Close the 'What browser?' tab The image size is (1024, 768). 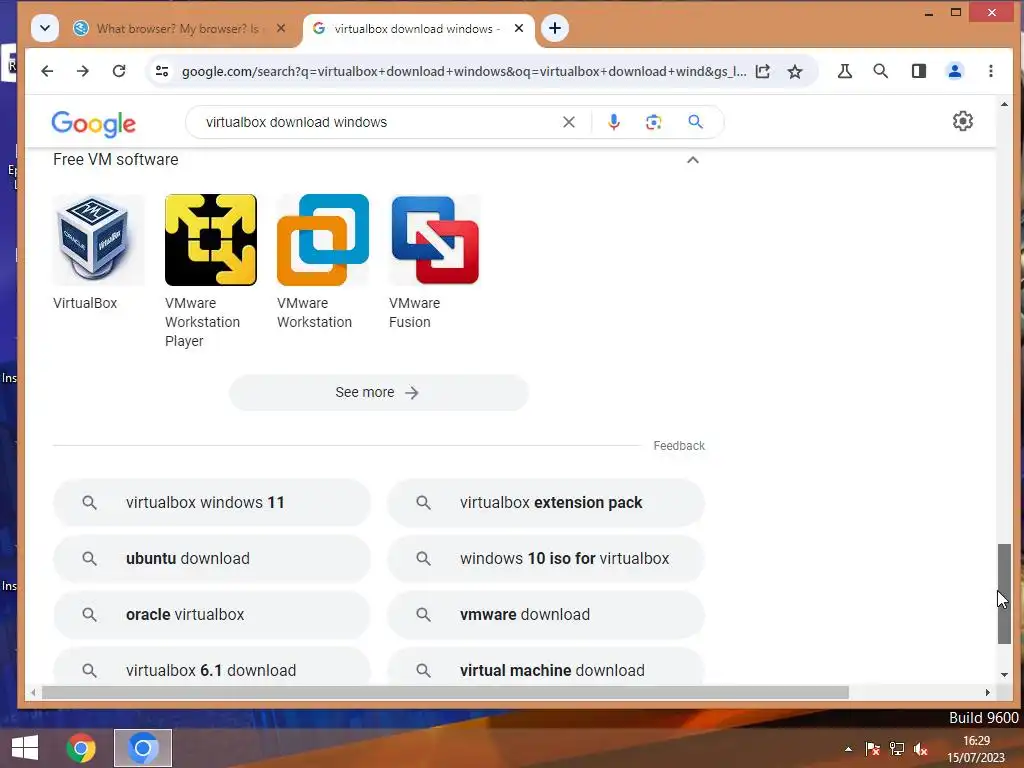click(x=281, y=29)
